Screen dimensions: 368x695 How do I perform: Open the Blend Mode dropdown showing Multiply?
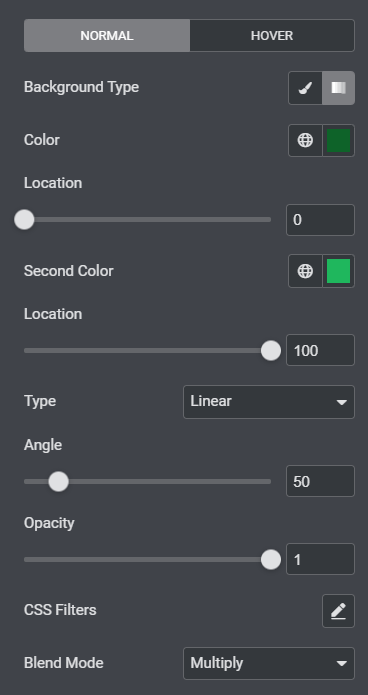(x=269, y=664)
